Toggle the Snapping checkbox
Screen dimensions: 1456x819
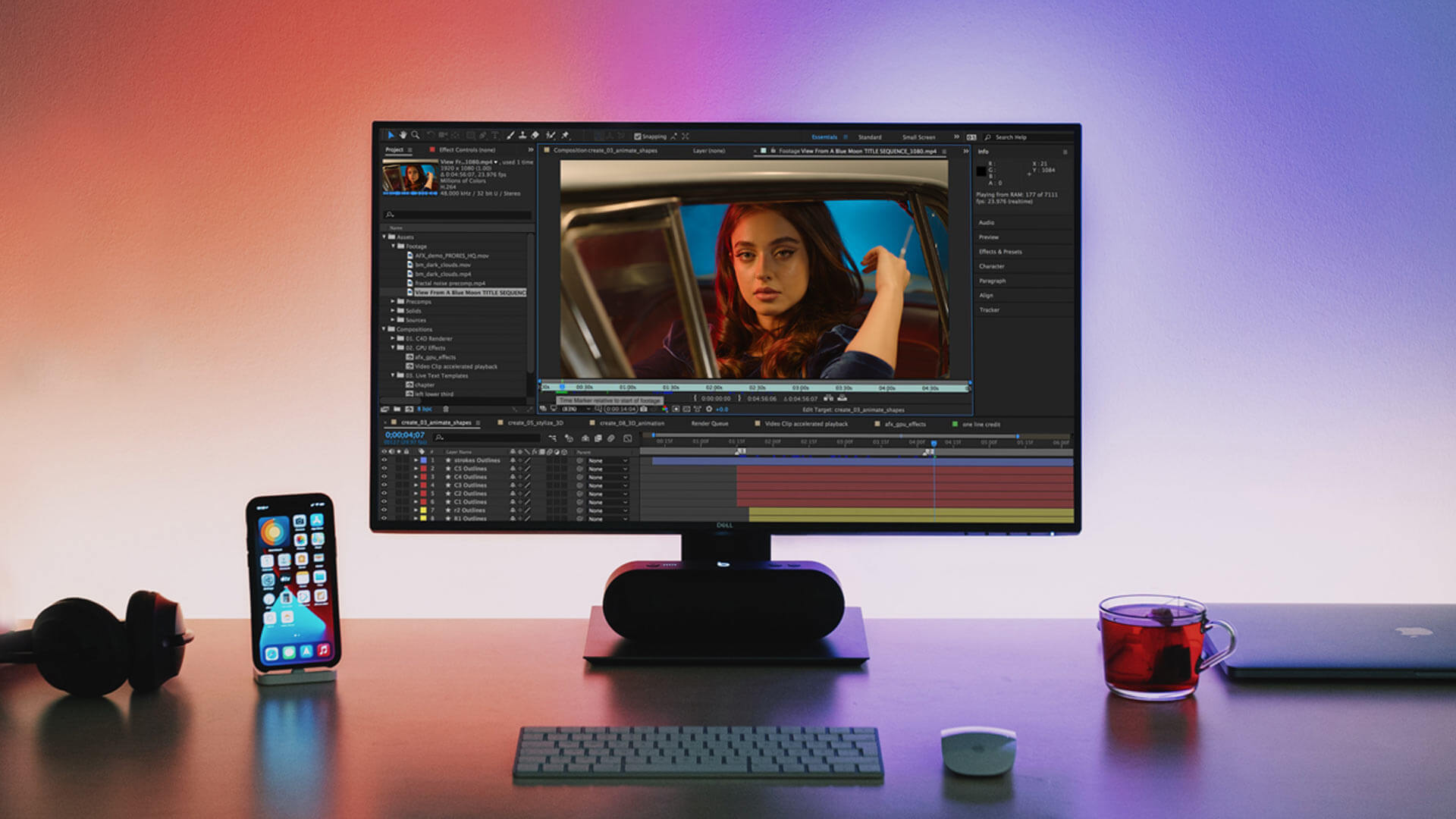[637, 136]
